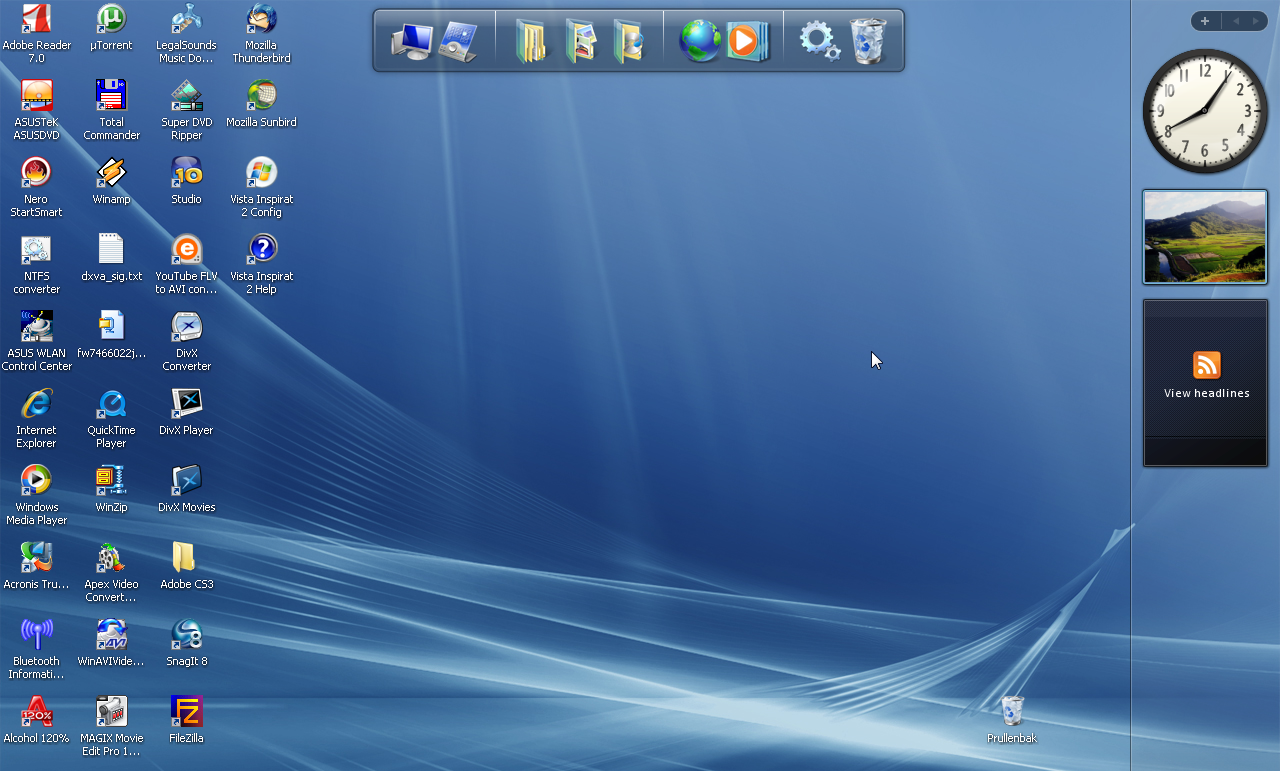Open the Adobe CS3 folder
Screen dimensions: 1280x771
pyautogui.click(x=186, y=559)
